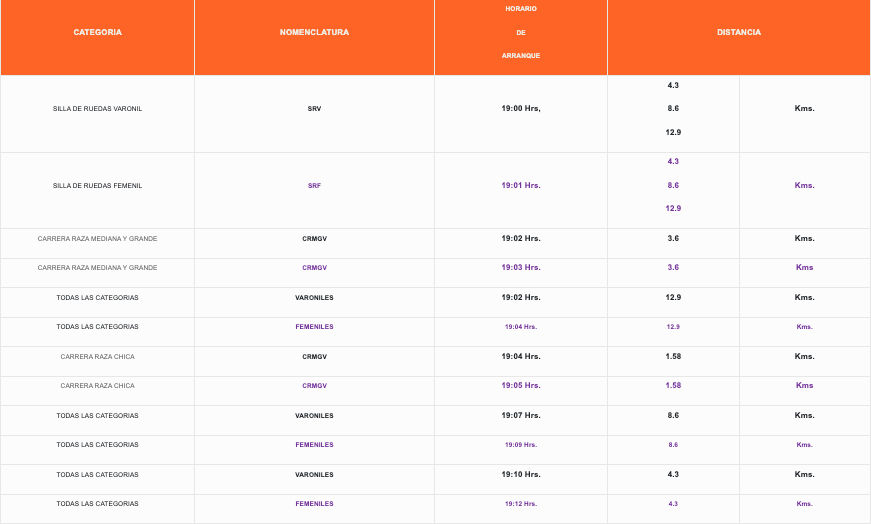This screenshot has width=871, height=524.
Task: Click the 19:07 Hrs start time
Action: tap(520, 415)
